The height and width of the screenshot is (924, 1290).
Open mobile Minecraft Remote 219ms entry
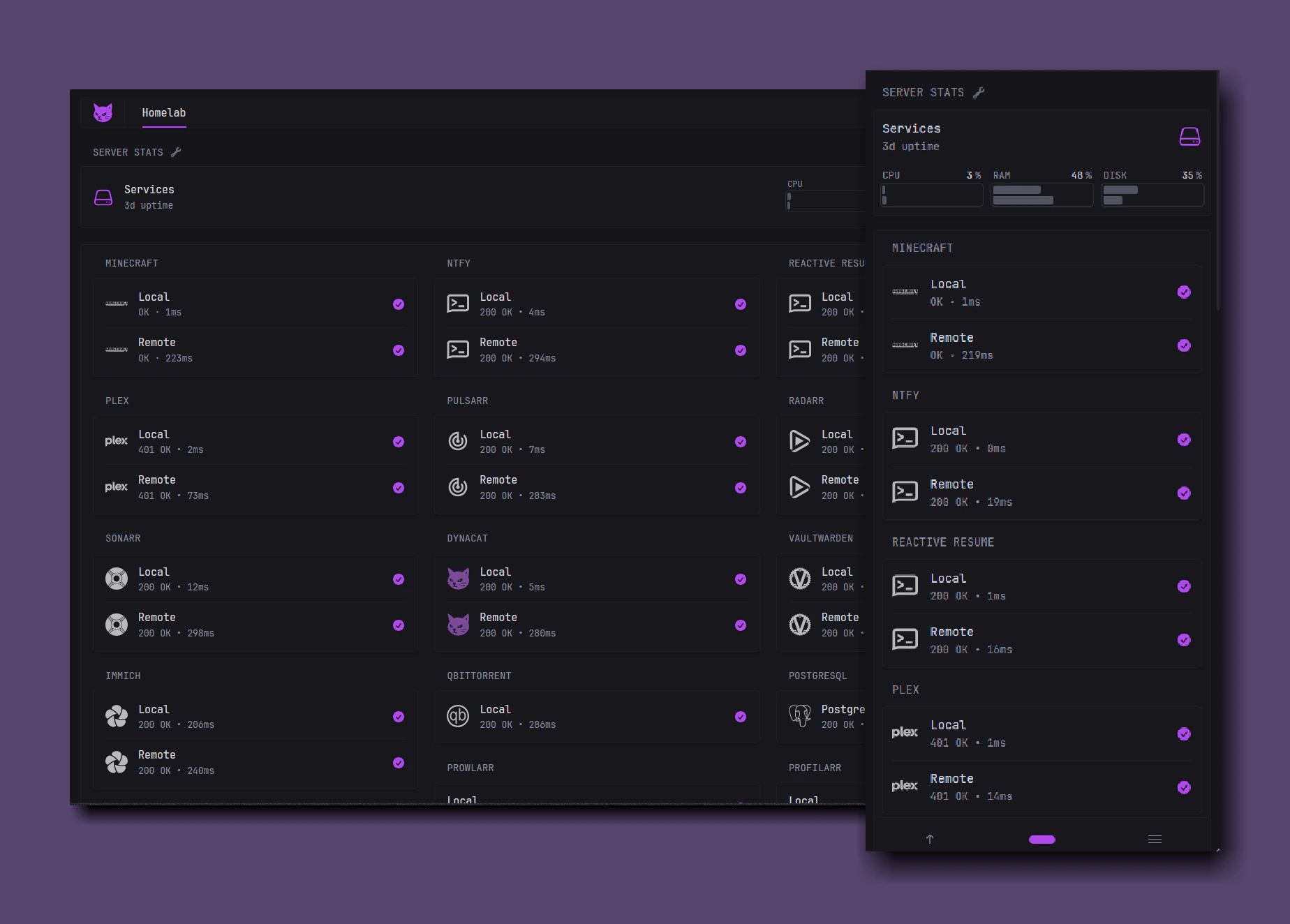tap(1042, 345)
